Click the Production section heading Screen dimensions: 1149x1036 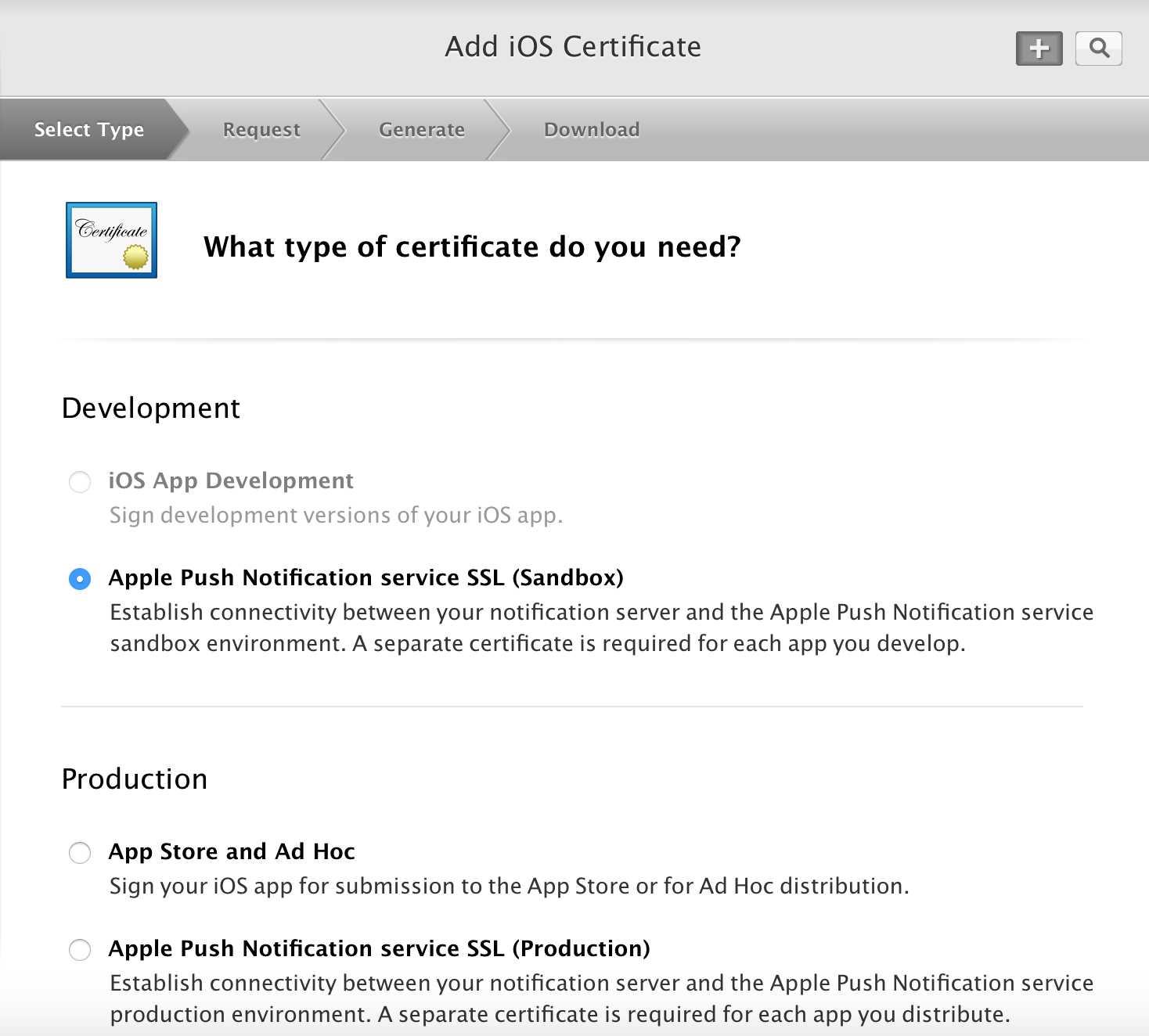[135, 779]
